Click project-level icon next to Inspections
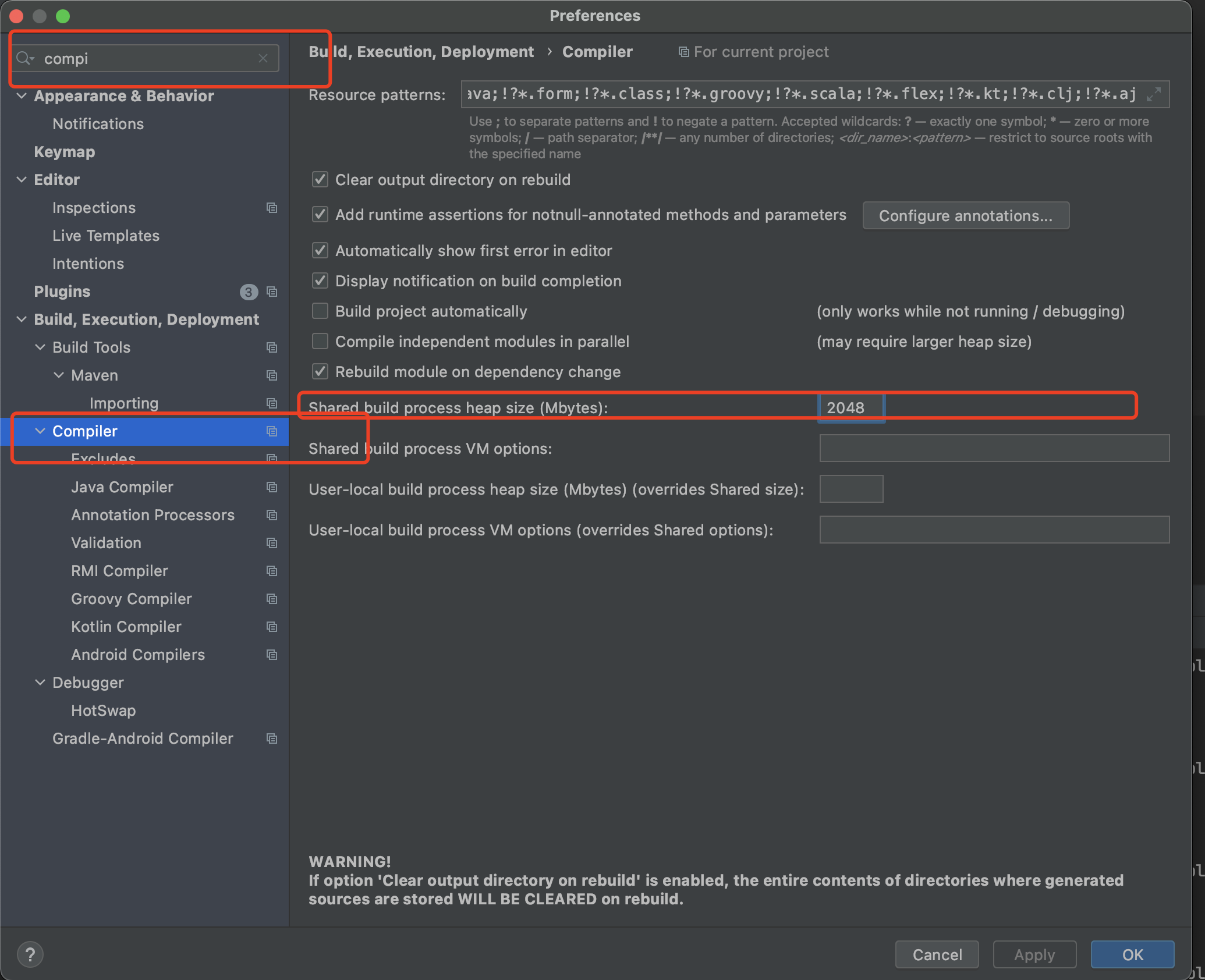1205x980 pixels. tap(271, 208)
